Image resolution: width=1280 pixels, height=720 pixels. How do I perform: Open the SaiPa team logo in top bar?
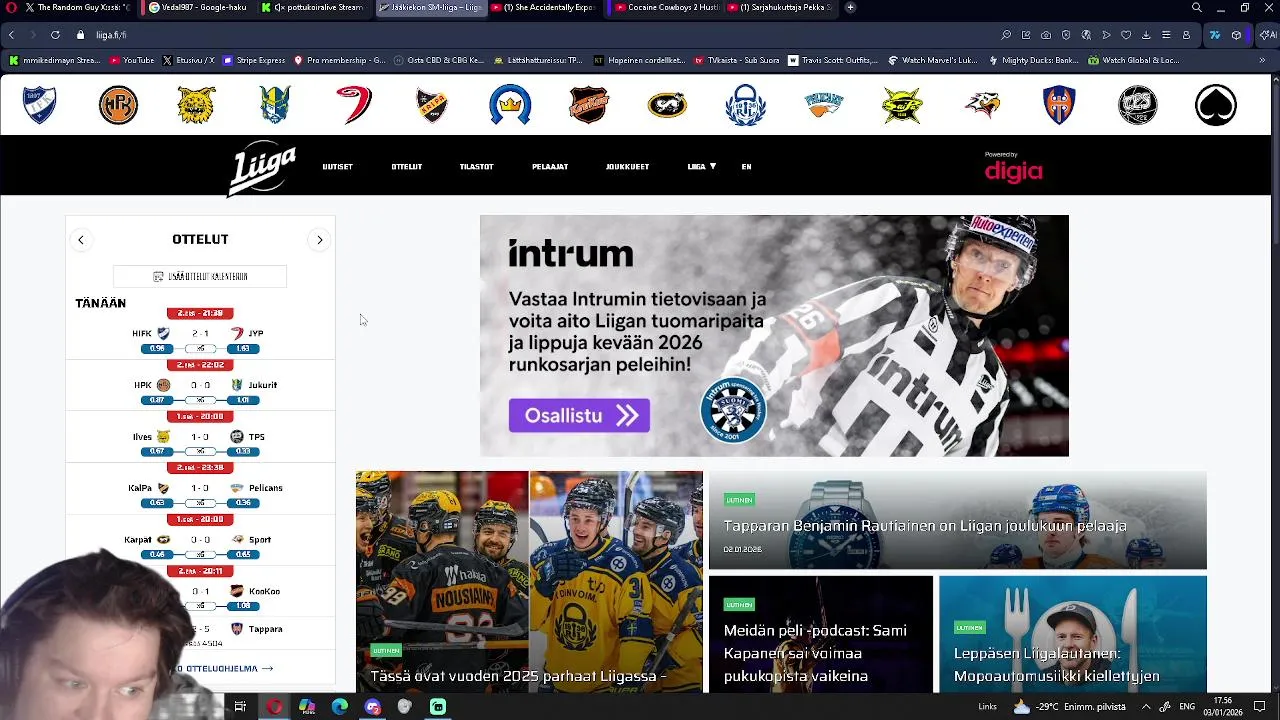(x=902, y=105)
